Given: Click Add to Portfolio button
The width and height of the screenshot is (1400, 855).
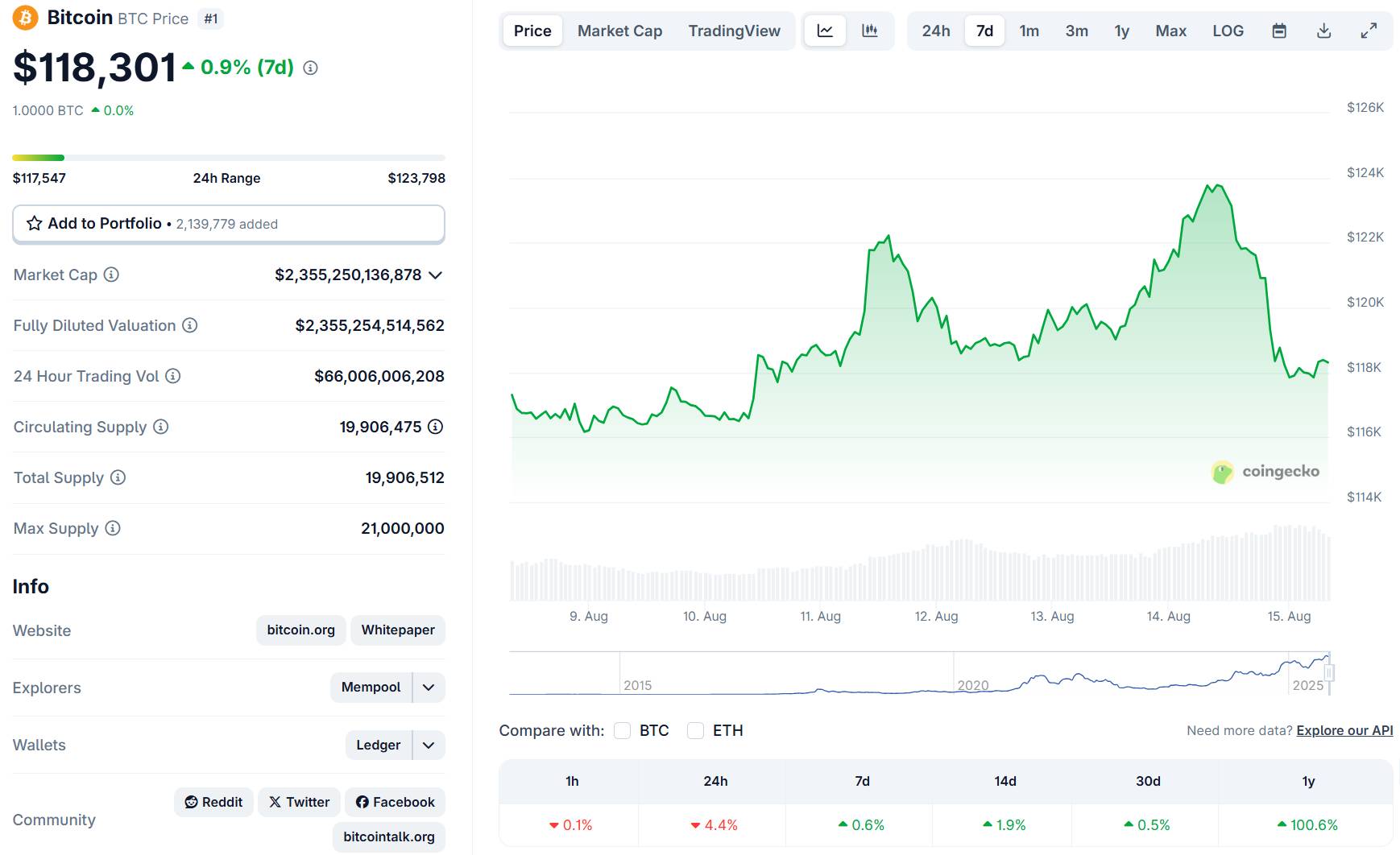Looking at the screenshot, I should (x=229, y=224).
